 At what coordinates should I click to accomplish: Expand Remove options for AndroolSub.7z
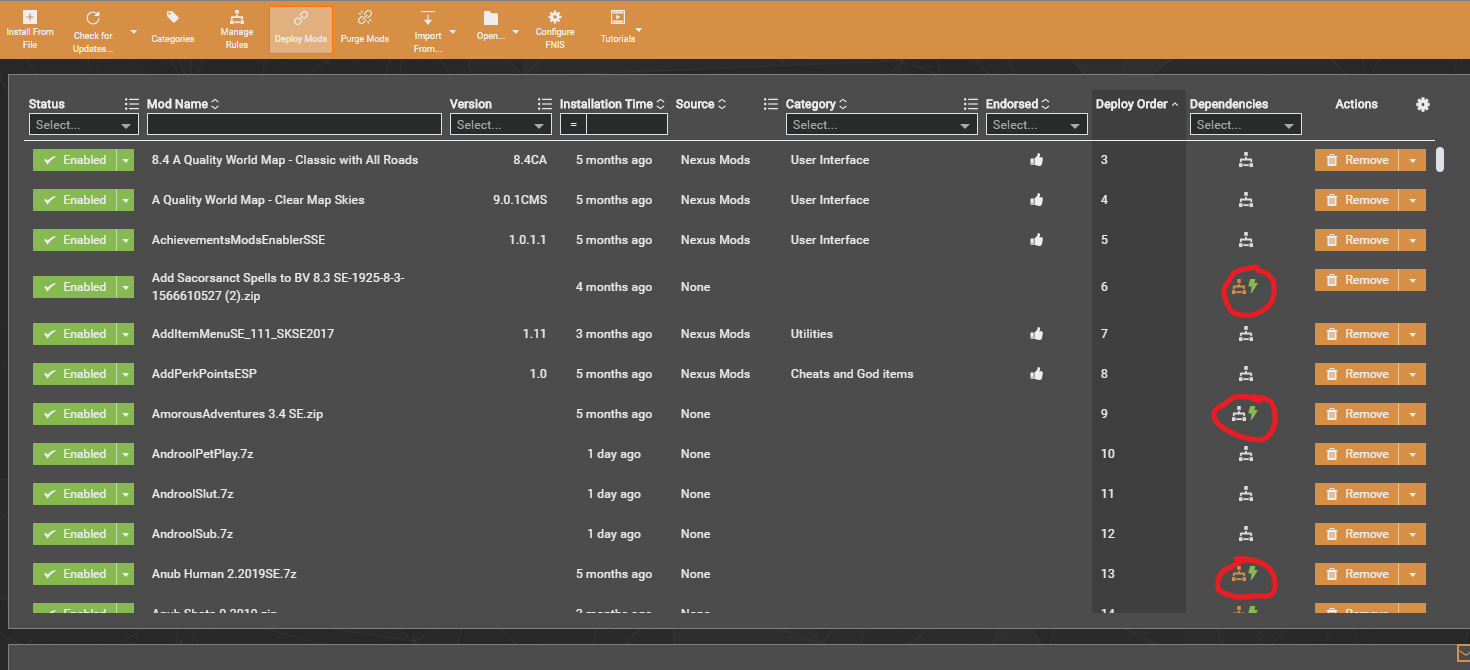1412,534
